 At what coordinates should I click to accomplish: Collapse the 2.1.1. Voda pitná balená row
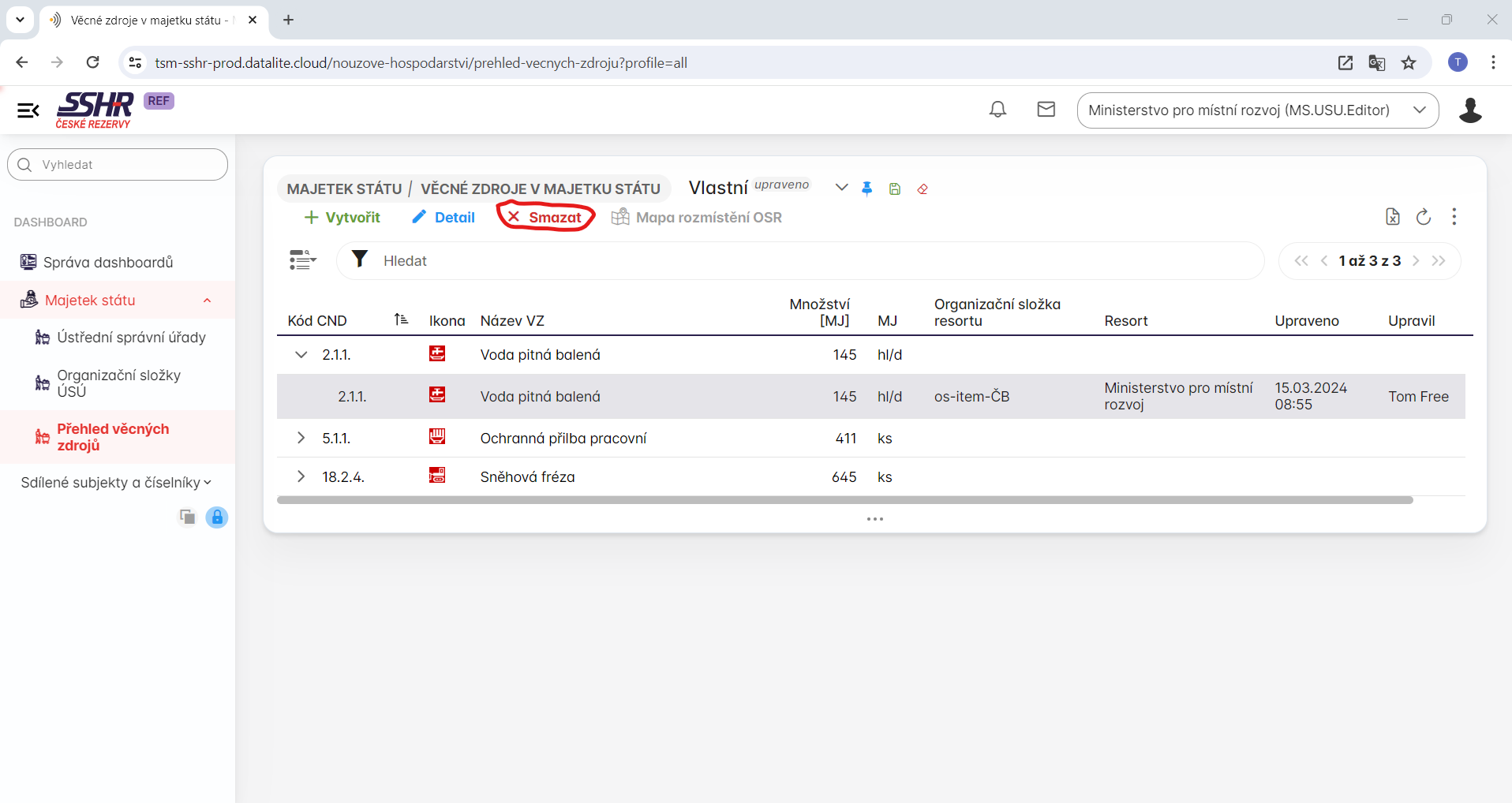[x=301, y=355]
